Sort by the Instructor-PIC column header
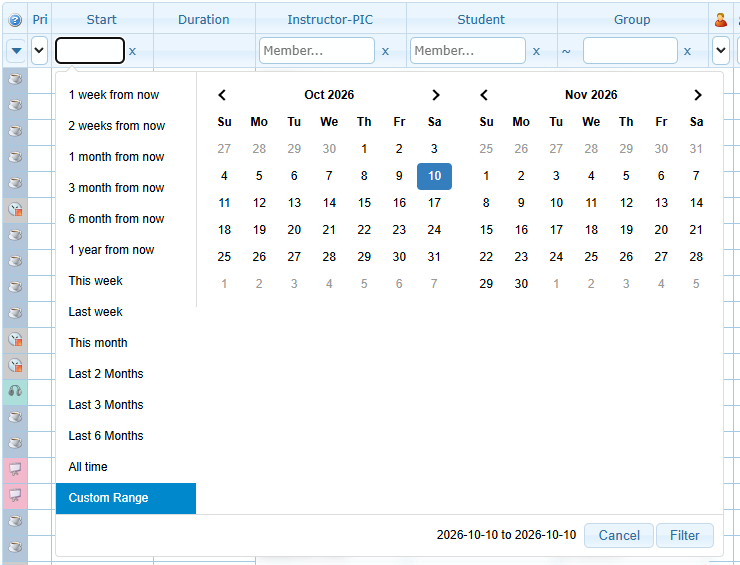The width and height of the screenshot is (740, 565). click(330, 19)
